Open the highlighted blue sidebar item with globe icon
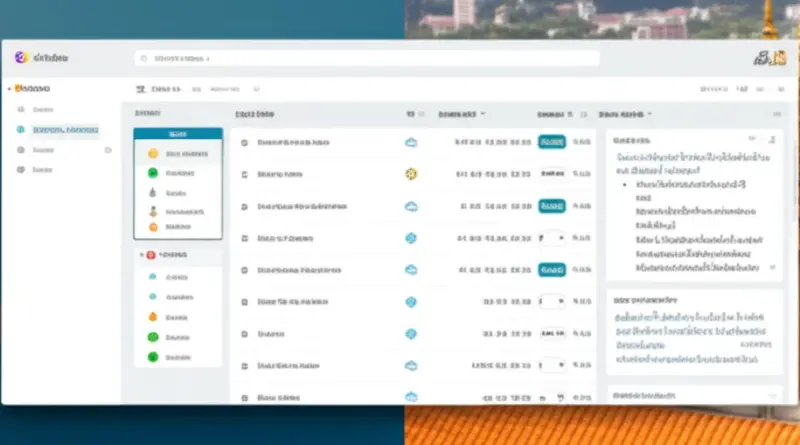 [x=59, y=130]
